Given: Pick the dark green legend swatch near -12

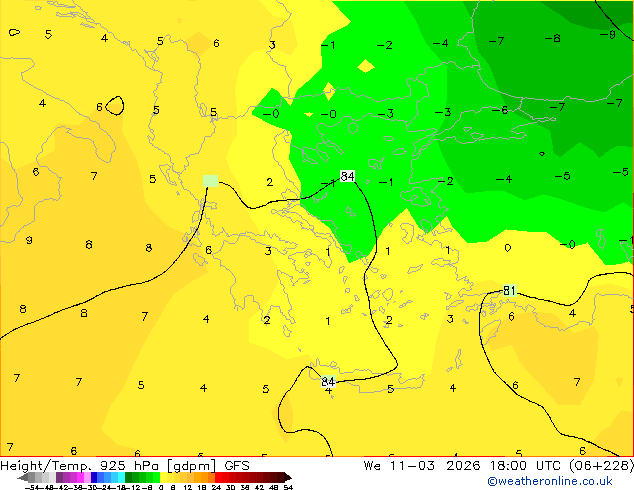Looking at the screenshot, I should [x=129, y=477].
